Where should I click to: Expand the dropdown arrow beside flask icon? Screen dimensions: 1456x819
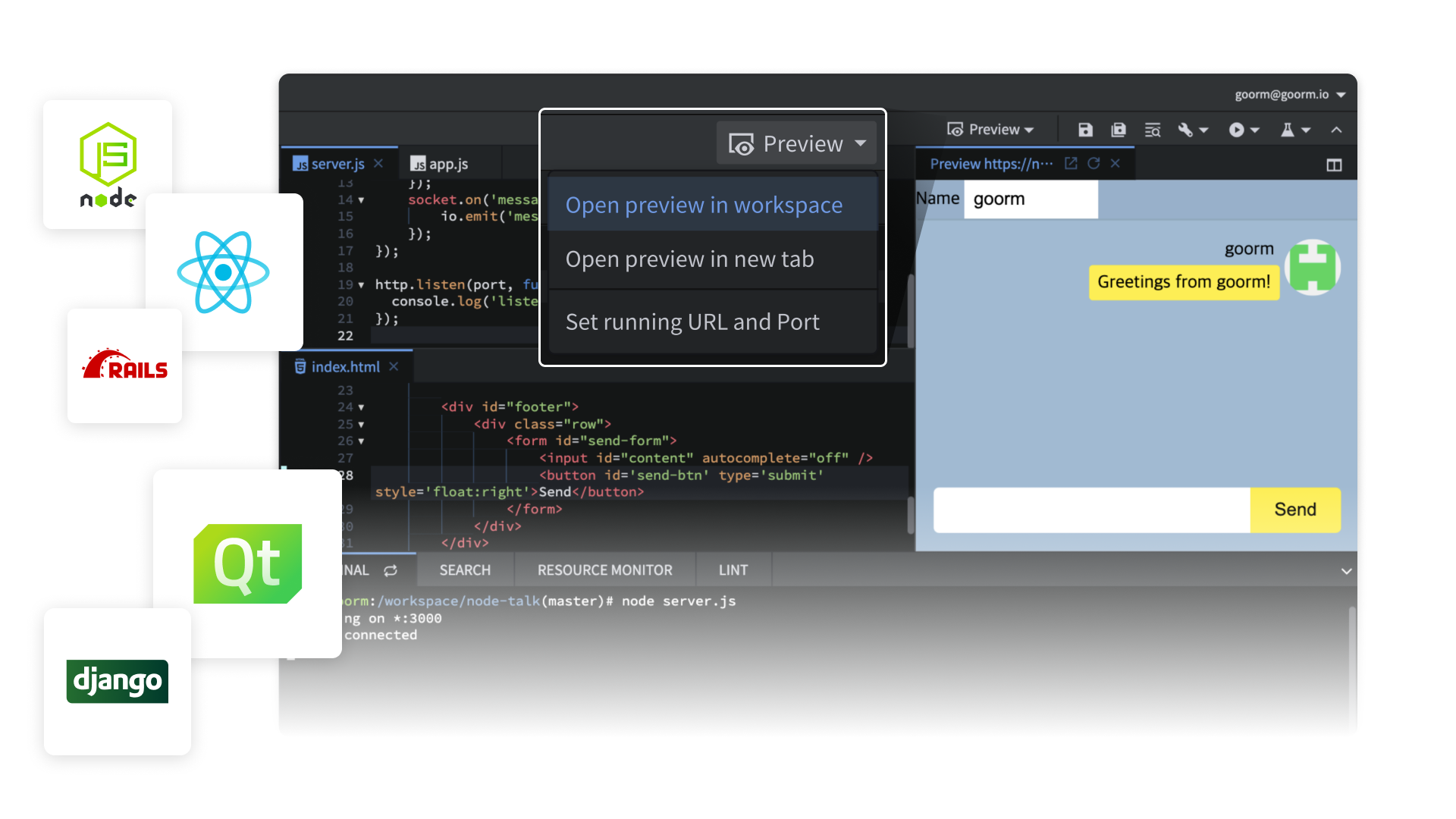click(1306, 130)
